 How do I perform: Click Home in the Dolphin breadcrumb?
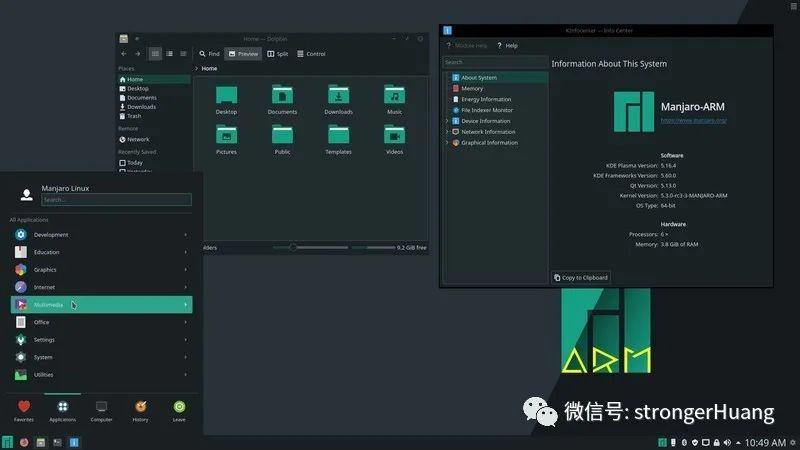(x=209, y=68)
